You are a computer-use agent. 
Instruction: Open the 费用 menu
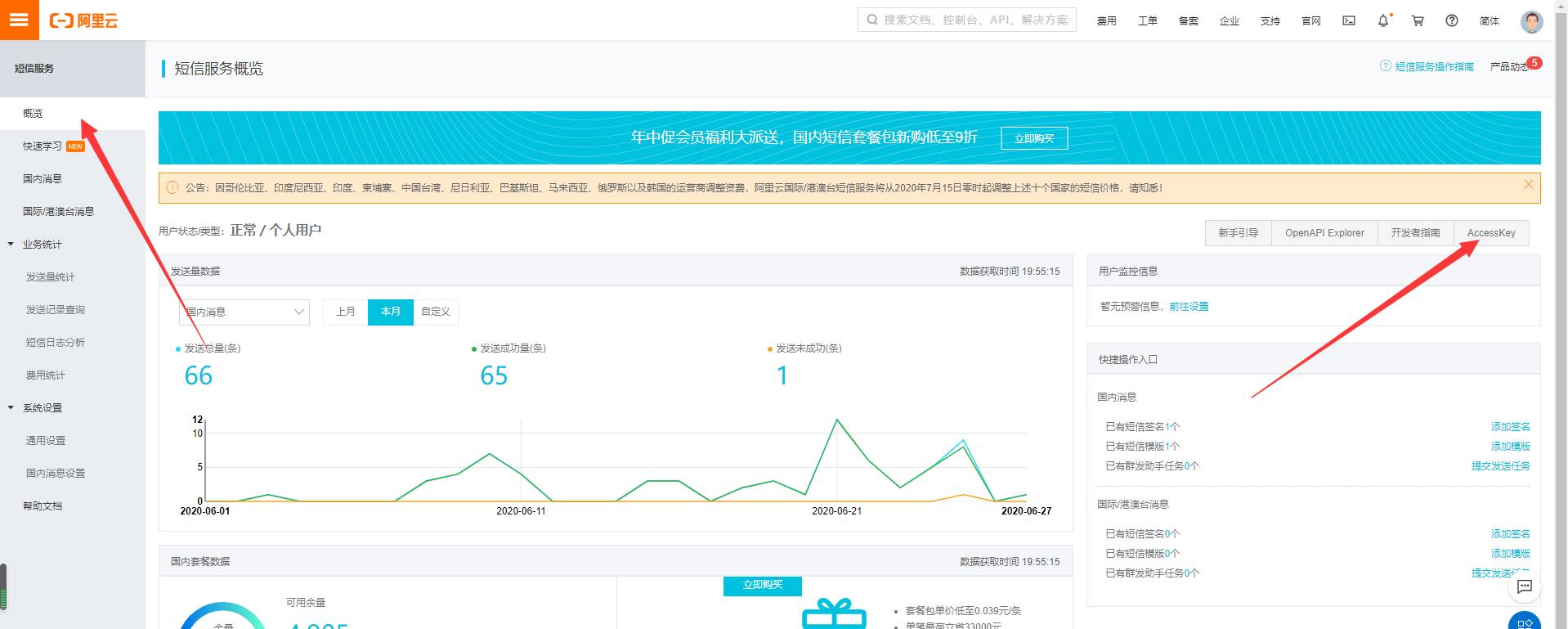coord(1107,21)
